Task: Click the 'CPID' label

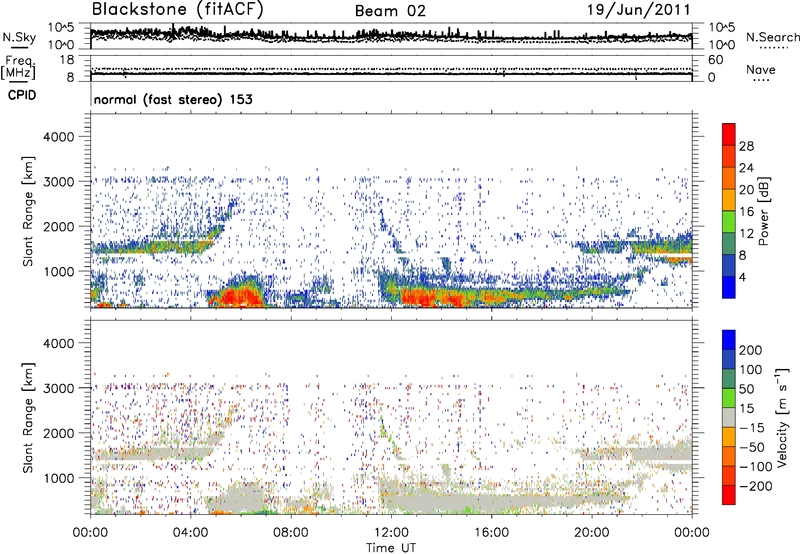Action: 22,95
